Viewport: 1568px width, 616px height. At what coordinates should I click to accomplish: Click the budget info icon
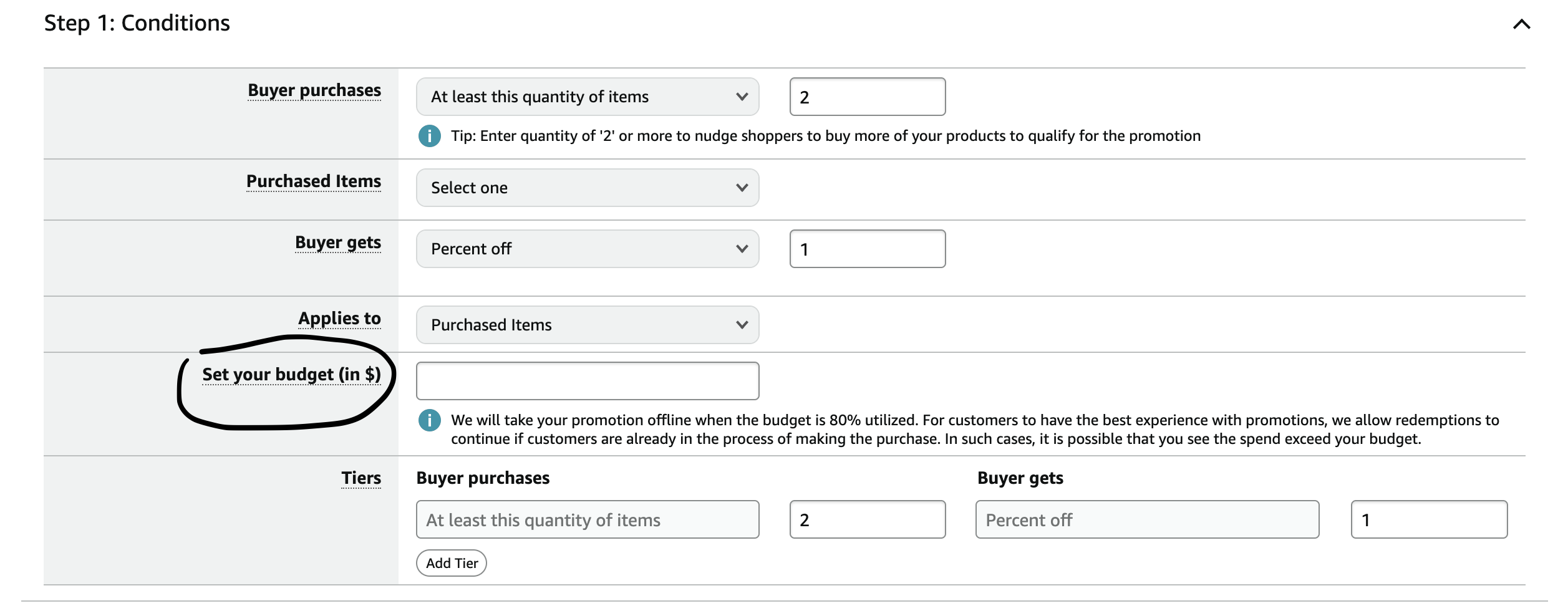[429, 420]
